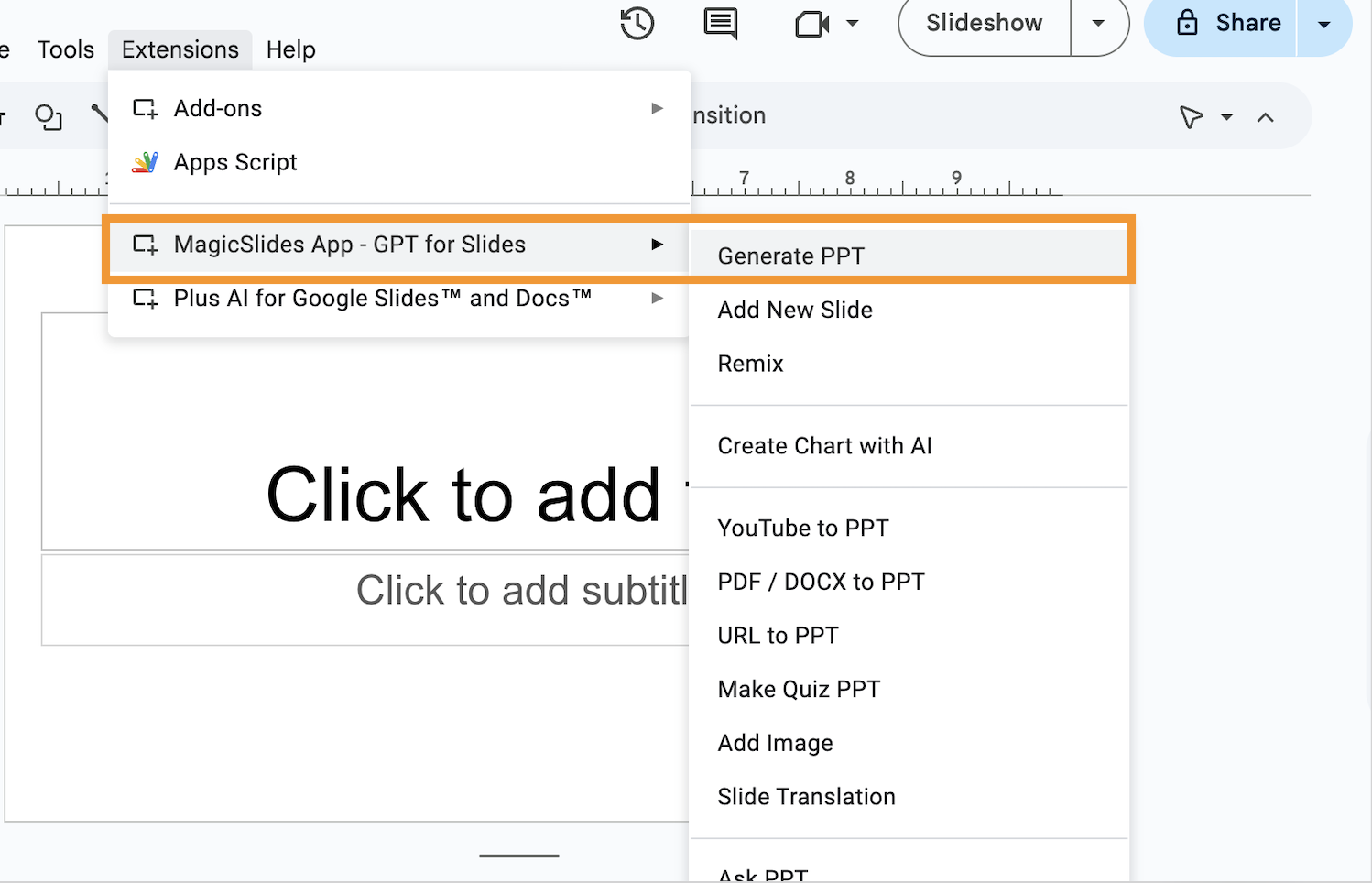Click the MagicSlides submenu arrow

[657, 245]
